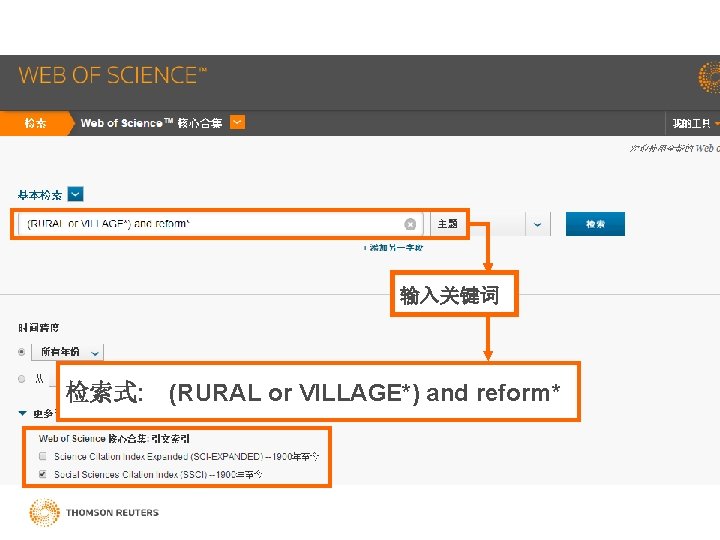Expand the 基本检索 search-type dropdown
The height and width of the screenshot is (540, 720).
tap(75, 194)
